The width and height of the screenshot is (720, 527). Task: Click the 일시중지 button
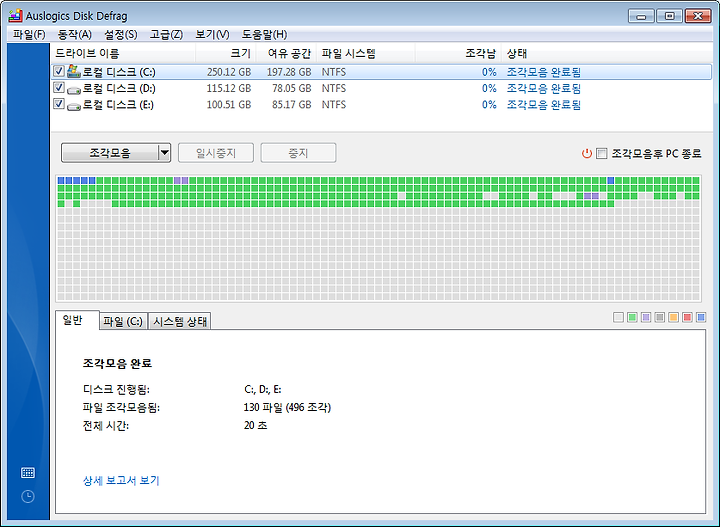coord(216,153)
